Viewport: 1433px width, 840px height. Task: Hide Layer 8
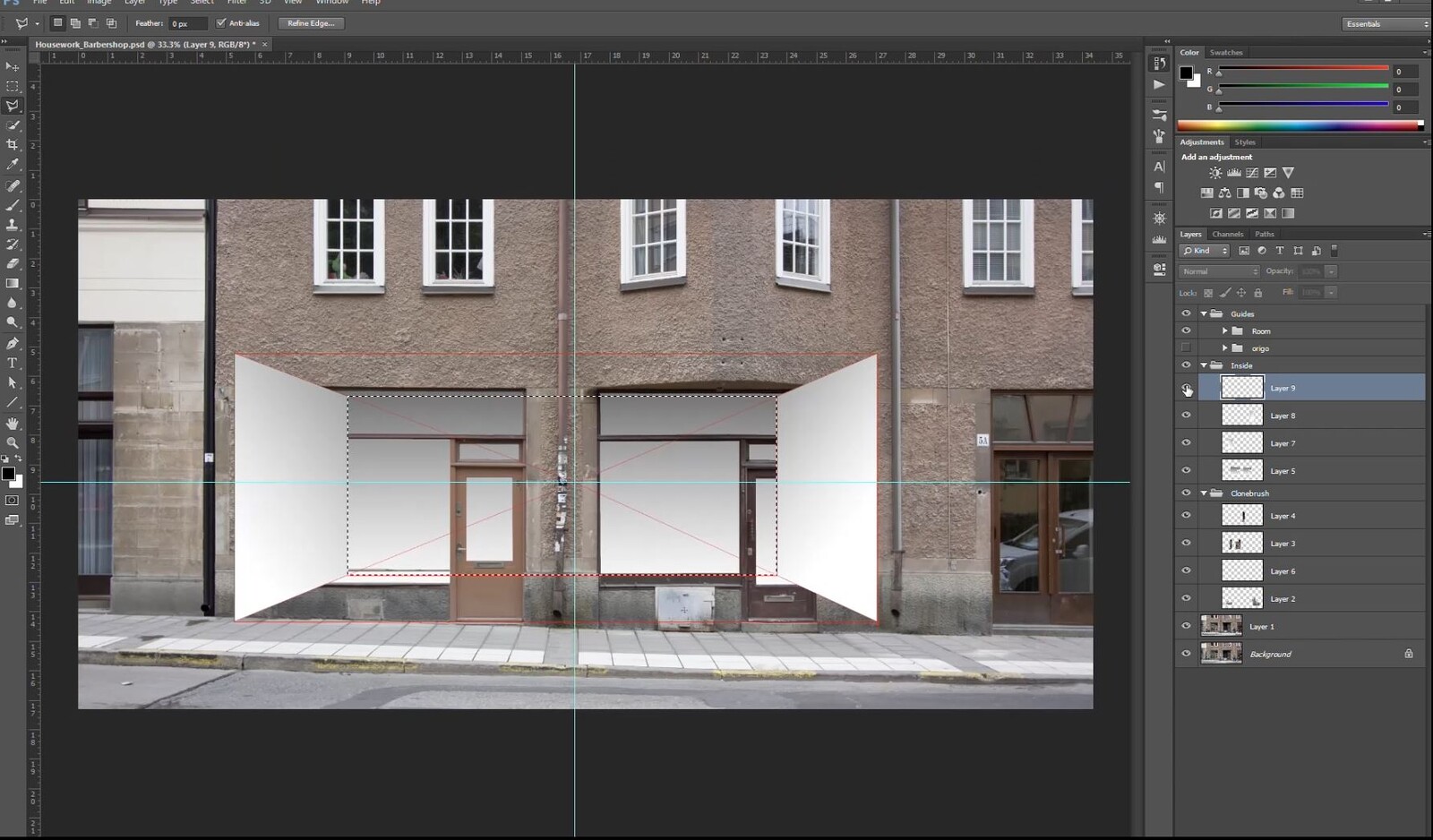[x=1186, y=416]
